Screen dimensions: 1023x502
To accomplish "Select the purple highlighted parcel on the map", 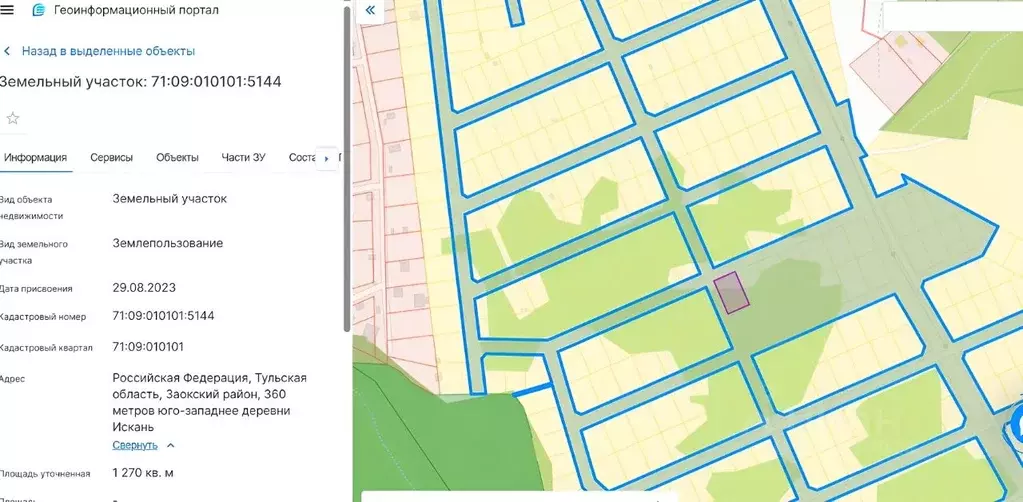I will (731, 292).
